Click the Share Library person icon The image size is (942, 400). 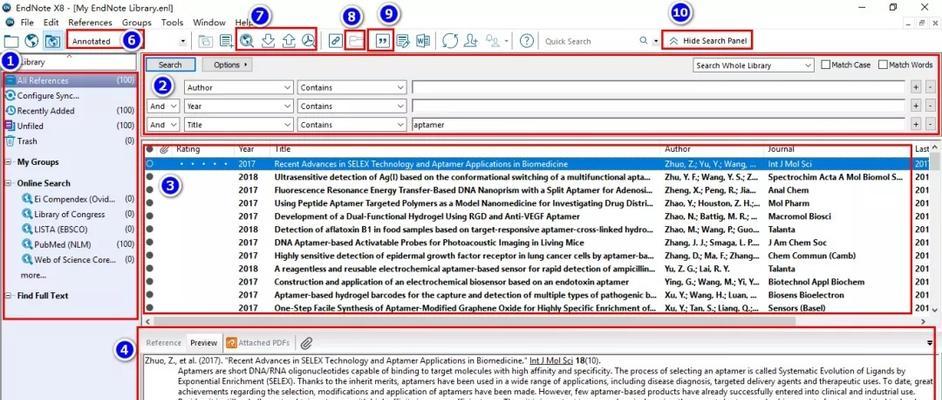tap(471, 41)
